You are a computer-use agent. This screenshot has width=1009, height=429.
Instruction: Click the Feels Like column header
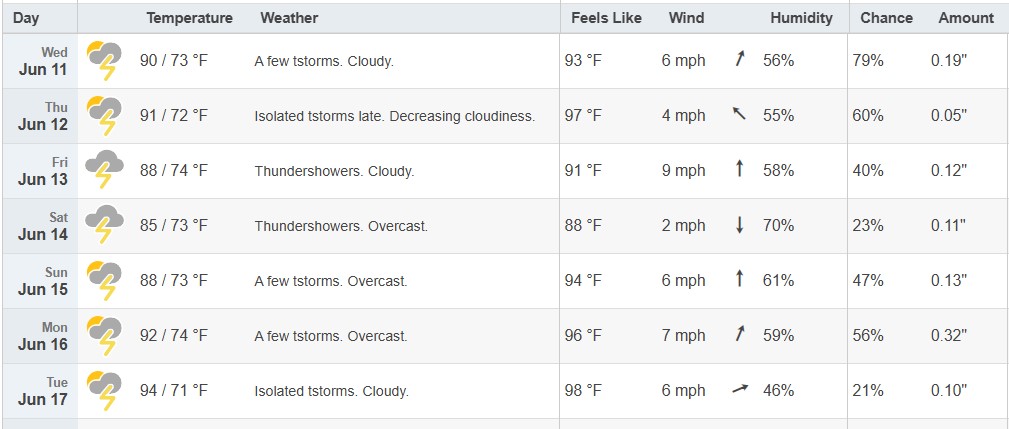click(606, 18)
